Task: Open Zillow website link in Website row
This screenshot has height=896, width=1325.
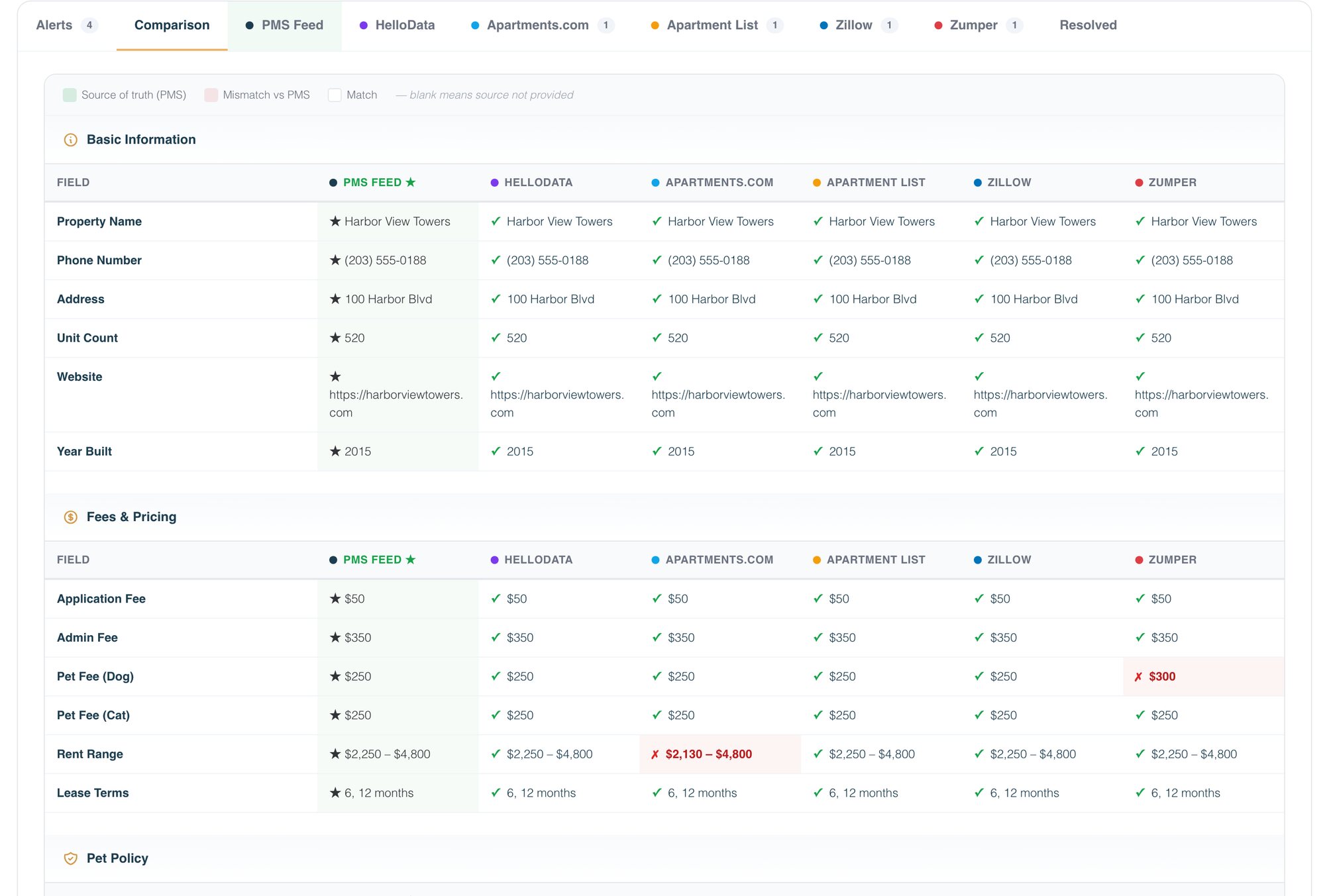Action: click(x=1040, y=403)
